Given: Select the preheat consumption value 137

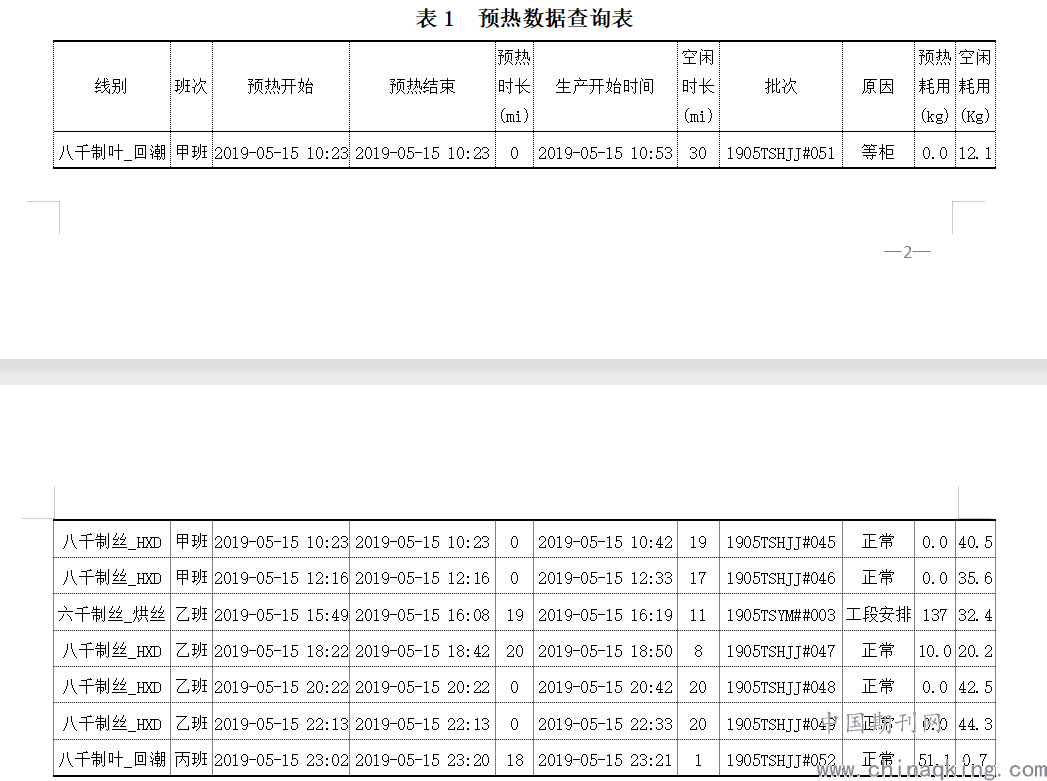Looking at the screenshot, I should [x=934, y=615].
